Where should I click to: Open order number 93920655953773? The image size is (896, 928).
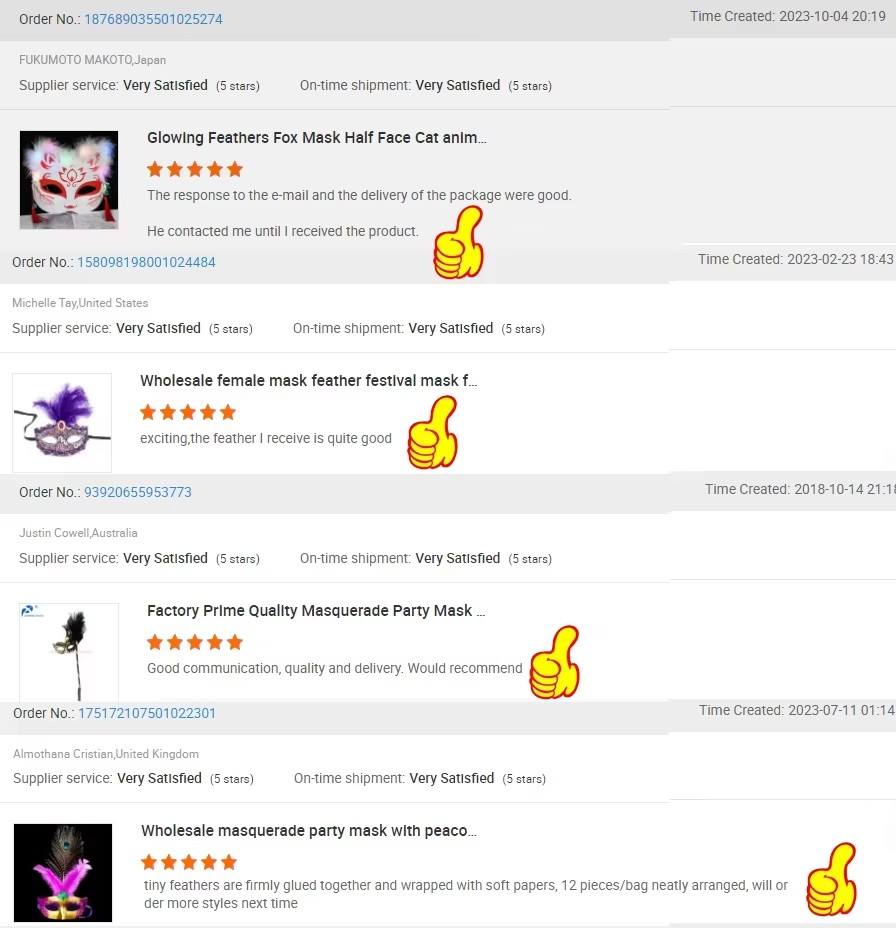(x=138, y=492)
